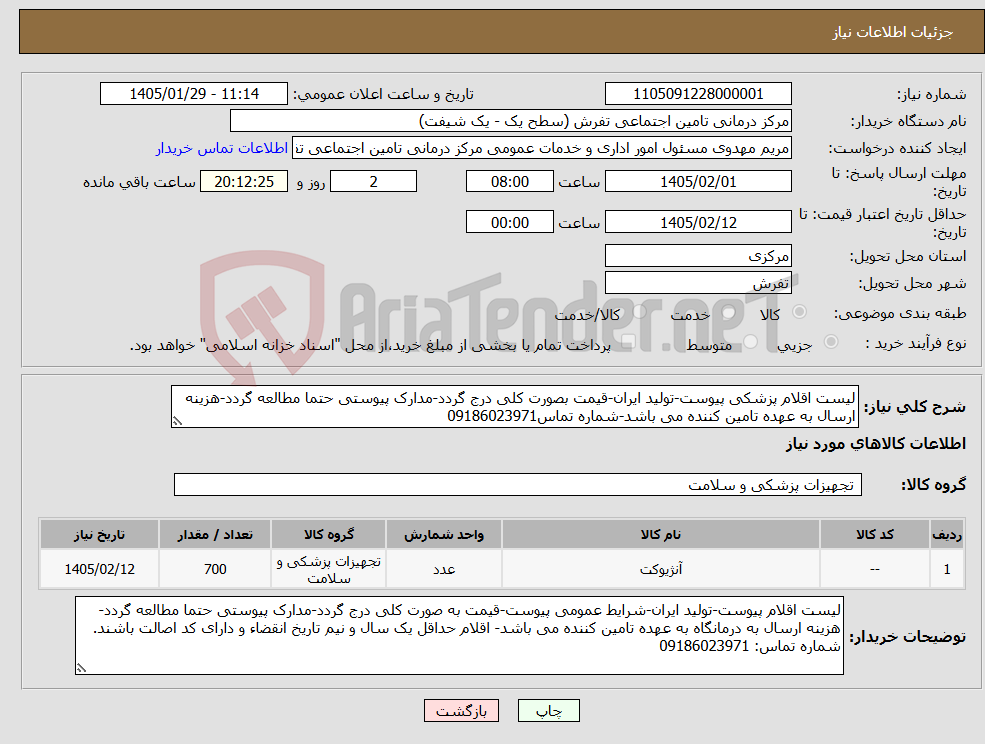
Task: Click the Islamic treasury payment note text
Action: tap(370, 346)
